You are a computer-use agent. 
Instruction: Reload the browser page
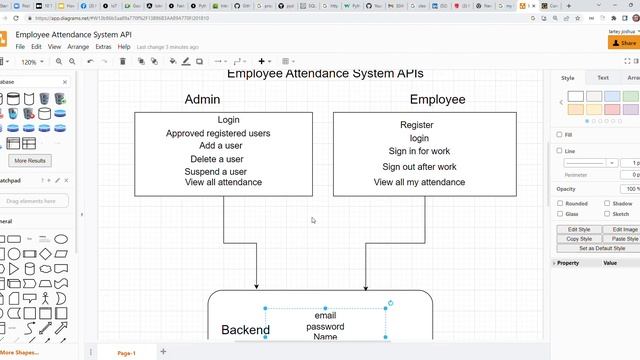tap(16, 18)
